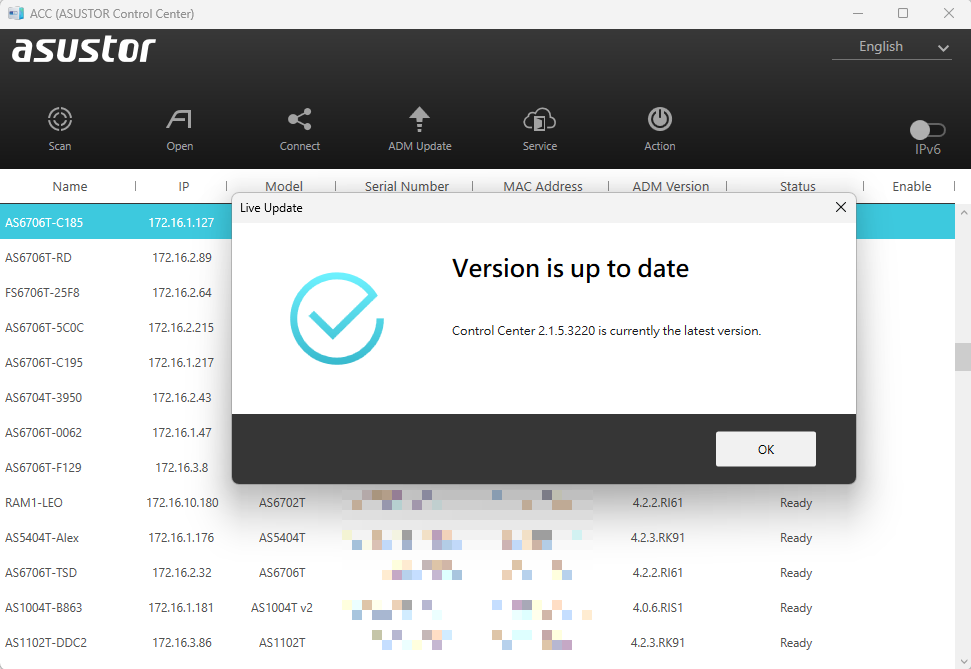
Task: Click the 'Version is up to date' heading
Action: pos(570,269)
